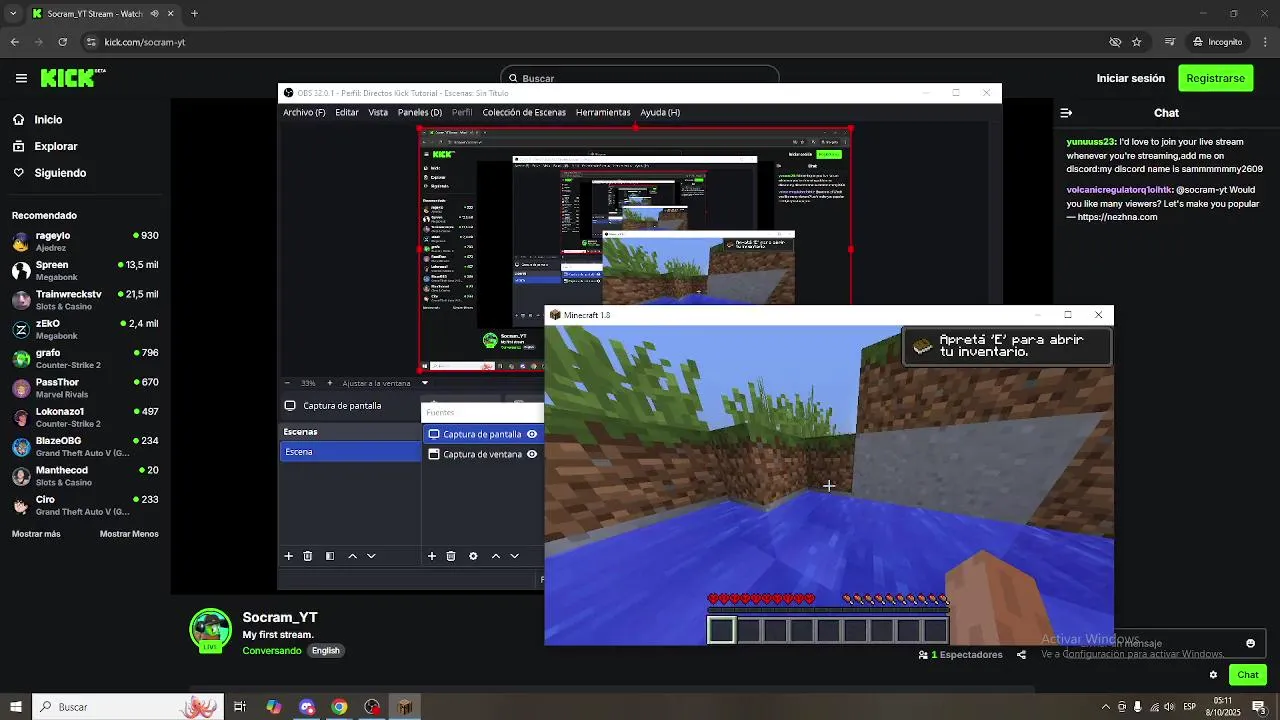This screenshot has width=1280, height=720.
Task: Open source properties gear in Fuentes
Action: (473, 556)
